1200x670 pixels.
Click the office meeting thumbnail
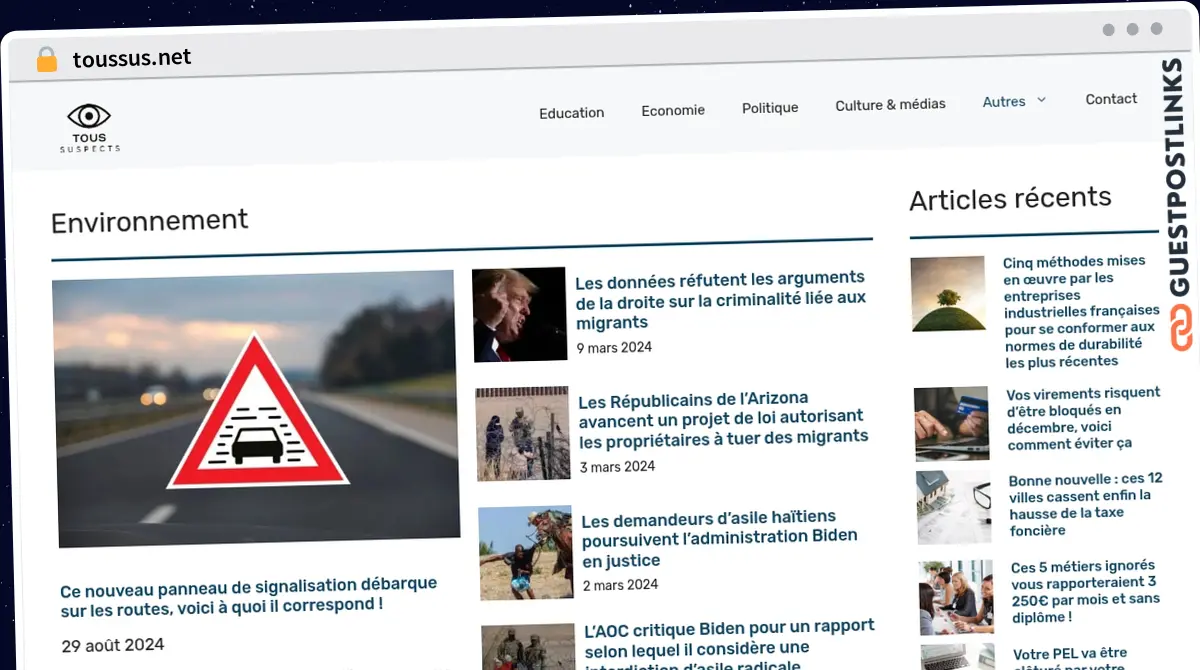pyautogui.click(x=956, y=597)
